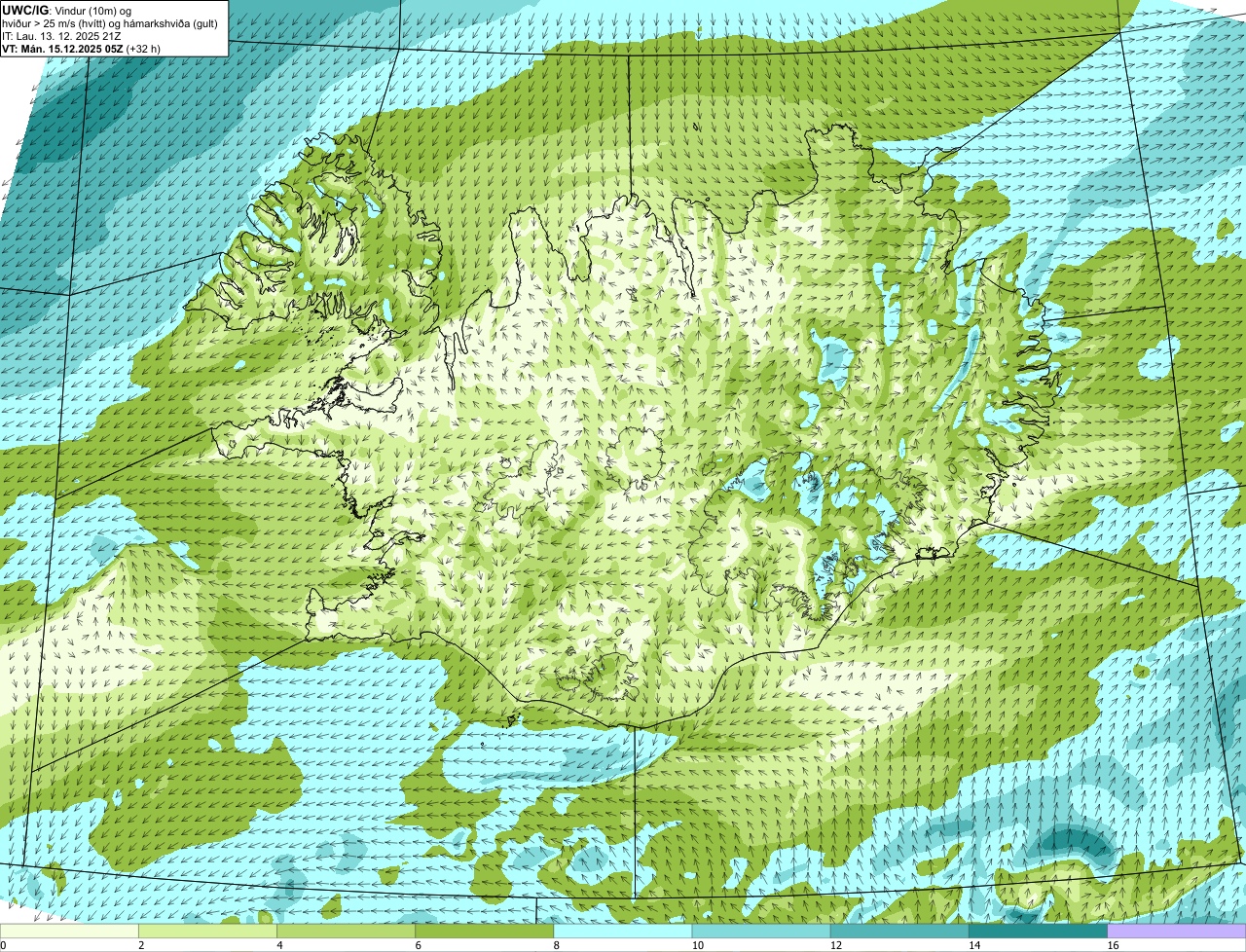1246x952 pixels.
Task: Click the lavender above-16 legend segment
Action: [x=1176, y=931]
